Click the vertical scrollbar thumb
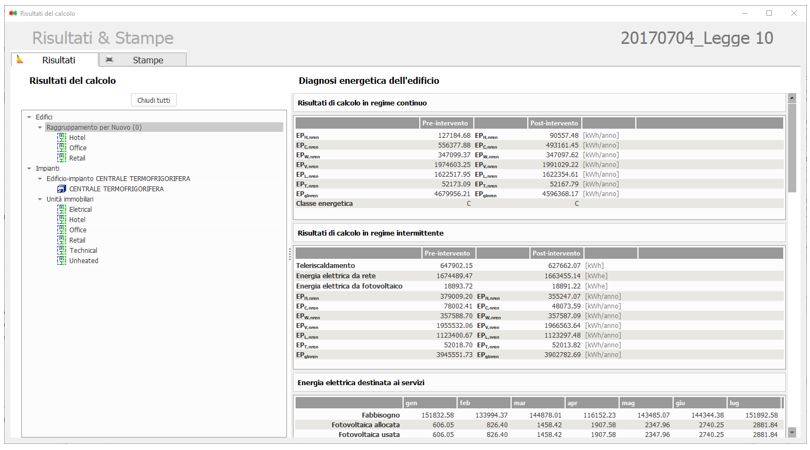Screen dimensions: 810x450 click(792, 147)
